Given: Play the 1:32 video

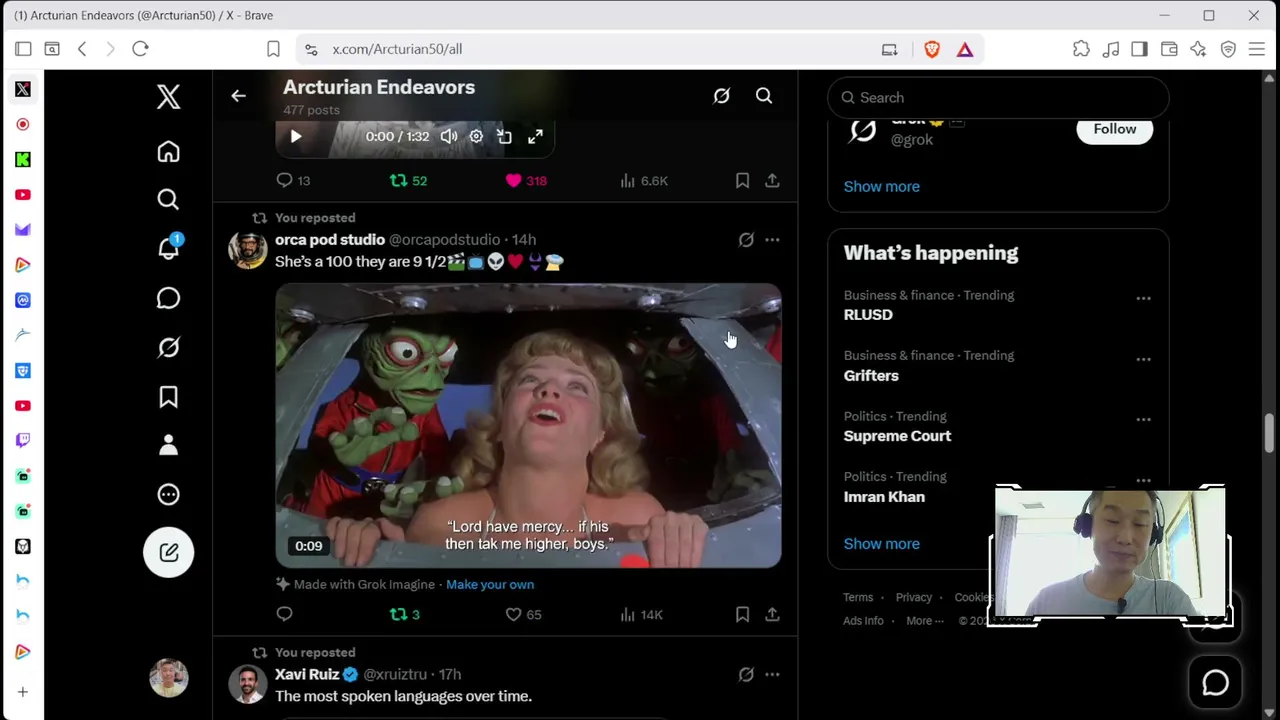Looking at the screenshot, I should click(296, 137).
